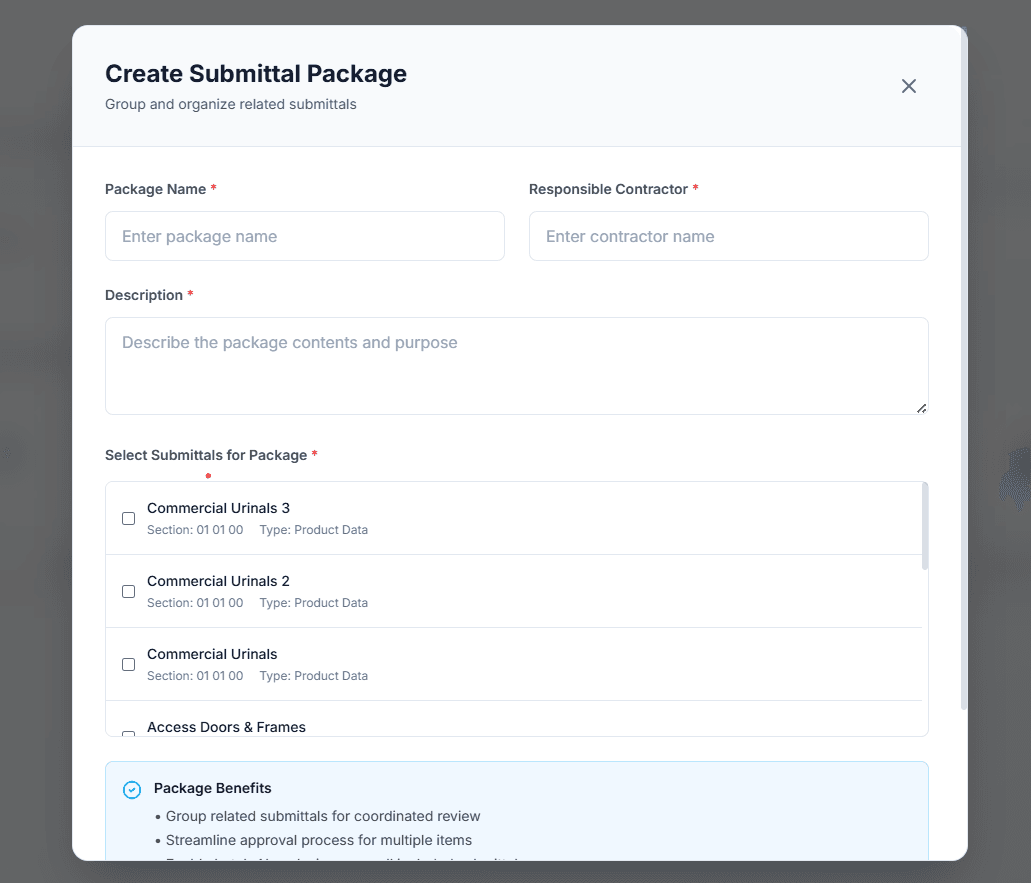
Task: Check the Access Doors & Frames checkbox
Action: click(x=128, y=736)
